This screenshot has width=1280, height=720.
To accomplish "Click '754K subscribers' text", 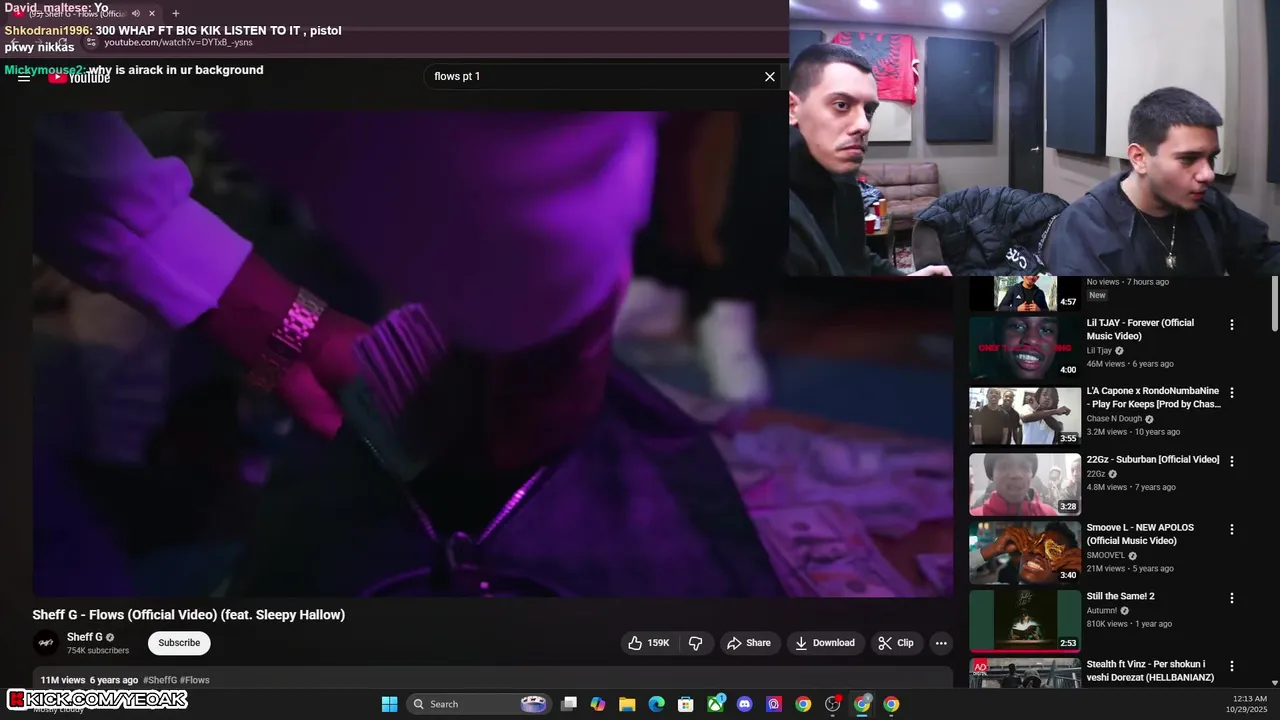I will click(x=98, y=651).
